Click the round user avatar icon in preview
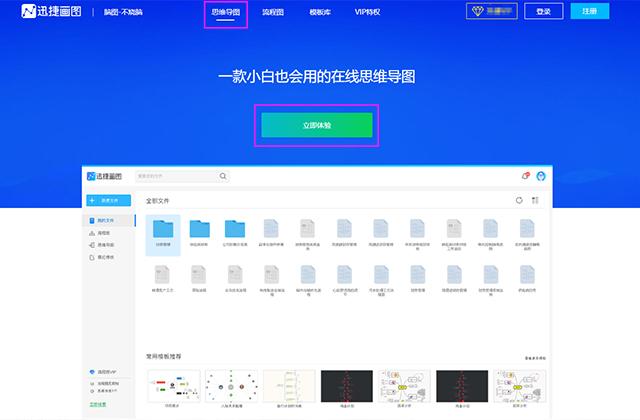Image resolution: width=640 pixels, height=420 pixels. coord(541,176)
